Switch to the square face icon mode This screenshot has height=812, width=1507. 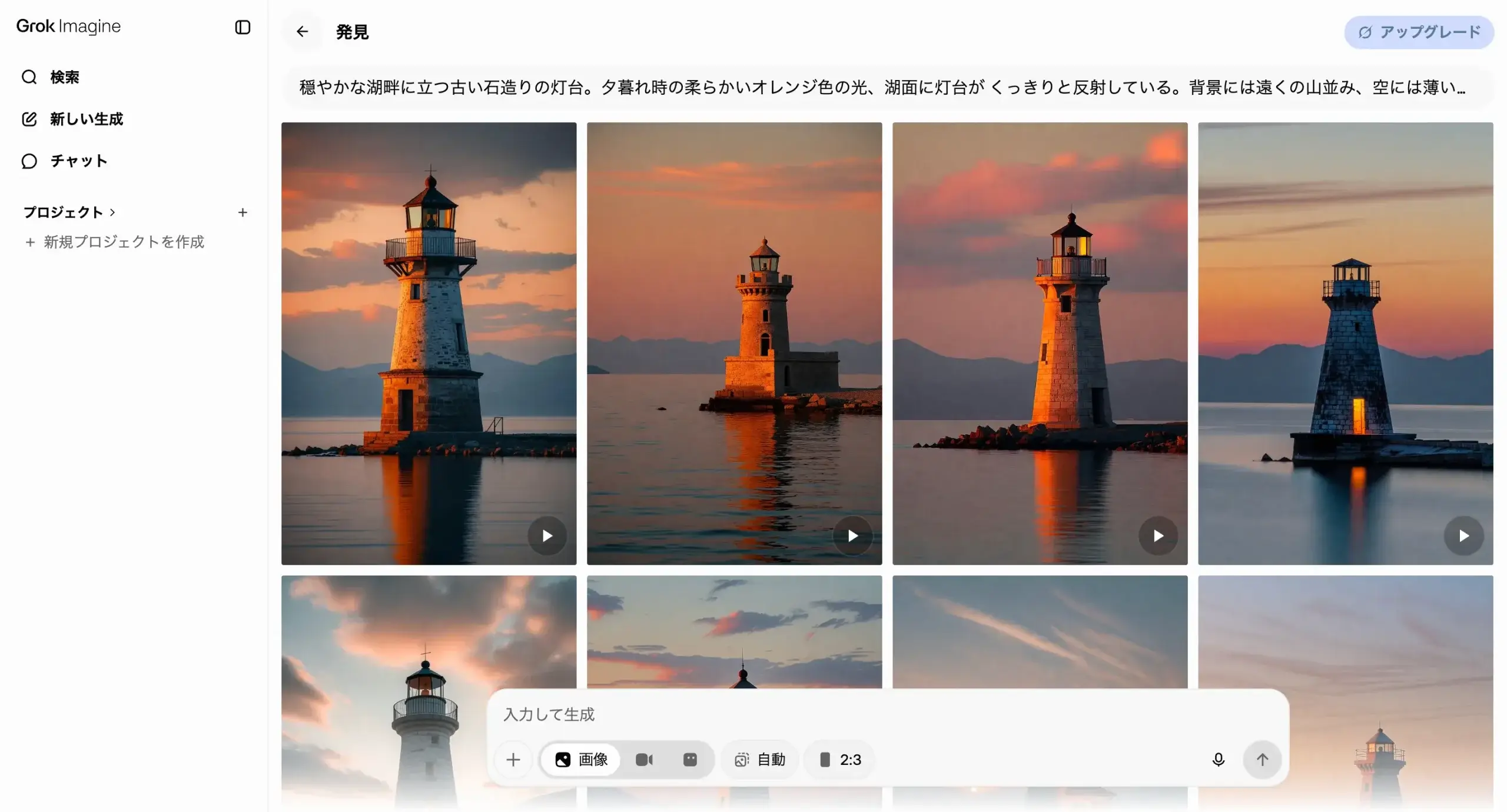(x=690, y=760)
